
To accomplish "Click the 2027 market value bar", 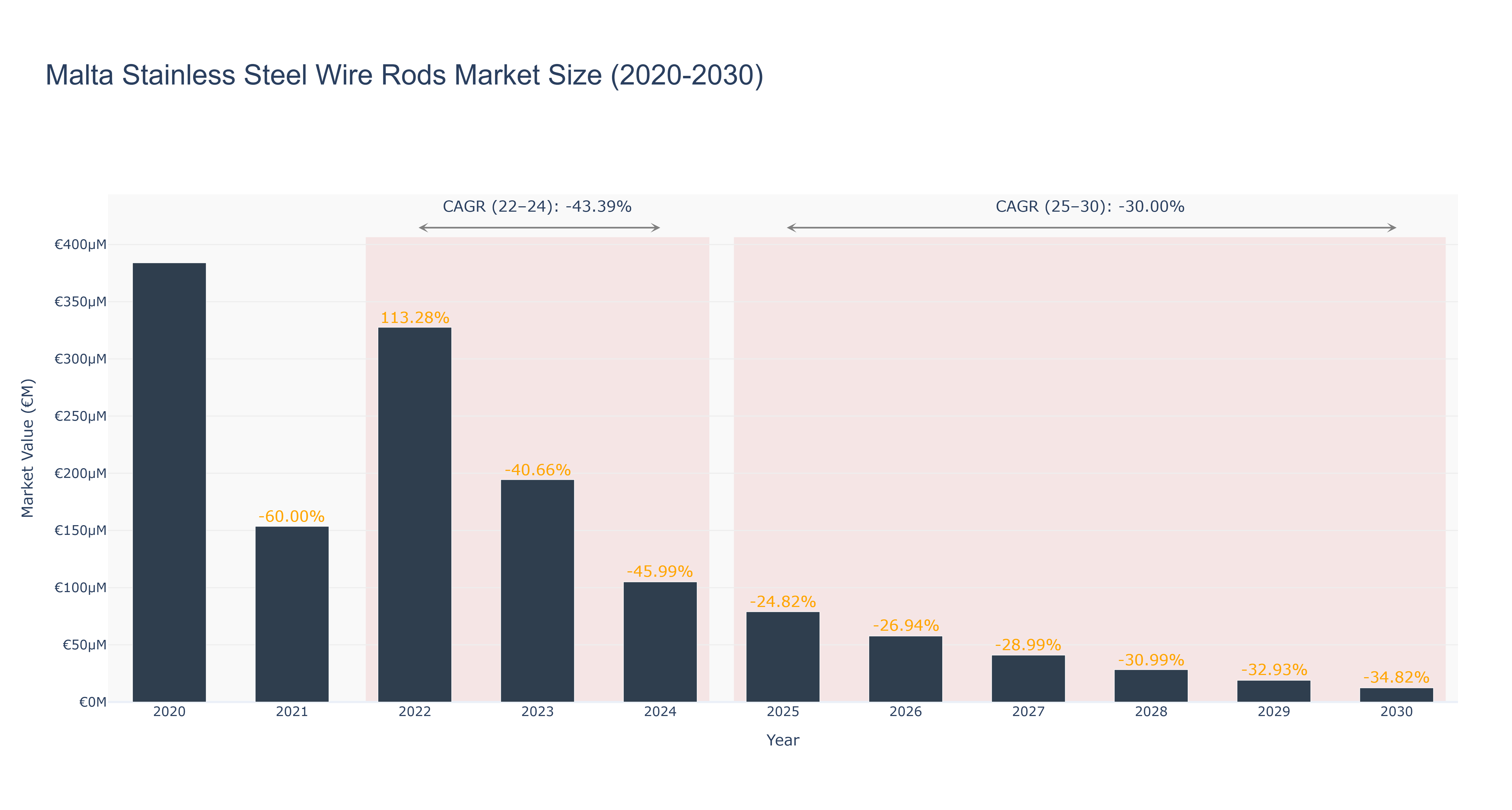I will (x=1028, y=679).
